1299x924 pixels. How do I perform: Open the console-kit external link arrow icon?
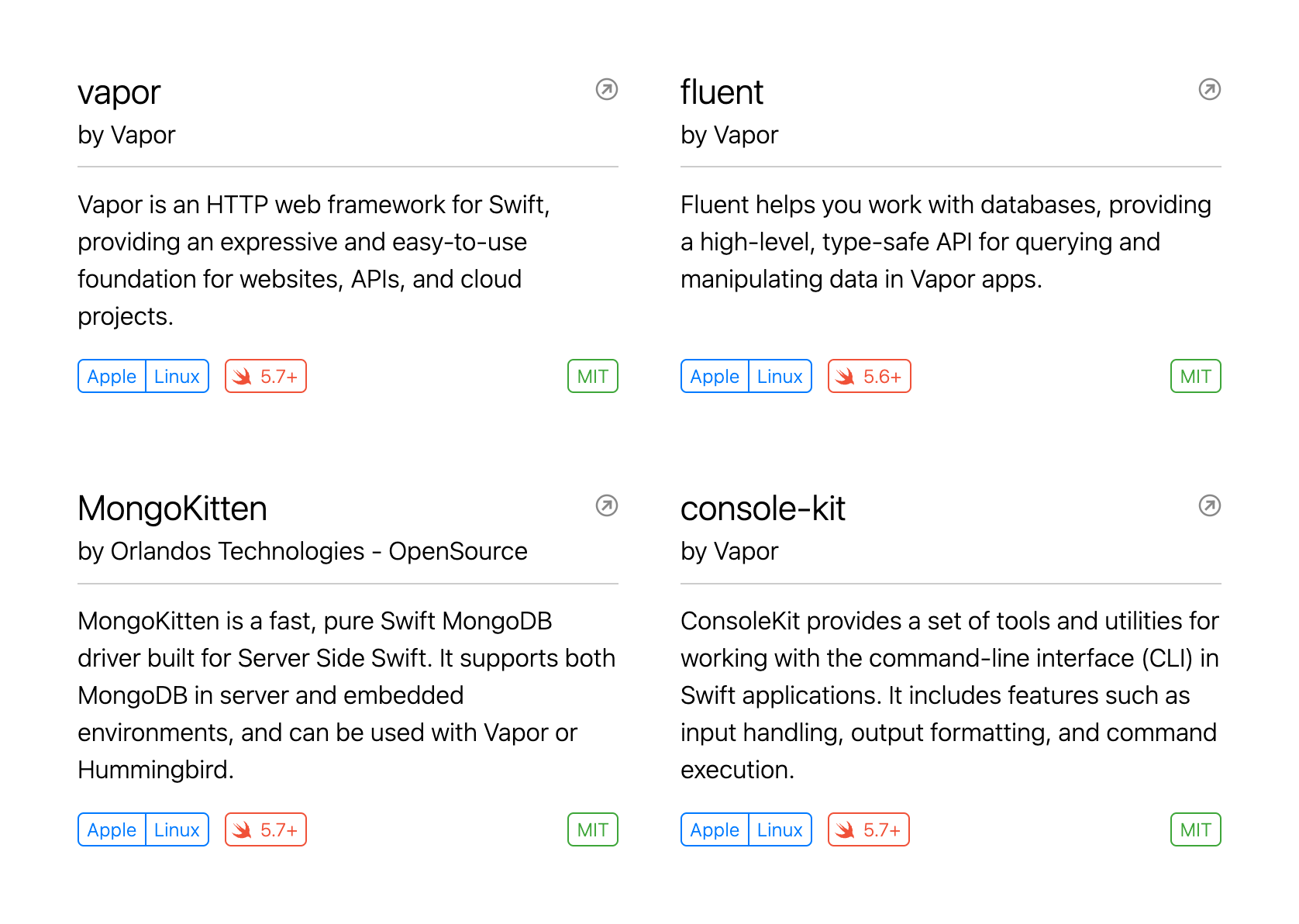(1209, 506)
